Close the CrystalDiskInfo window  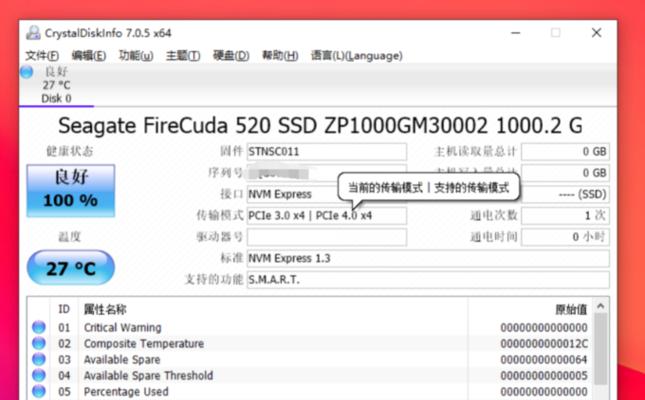tap(596, 33)
